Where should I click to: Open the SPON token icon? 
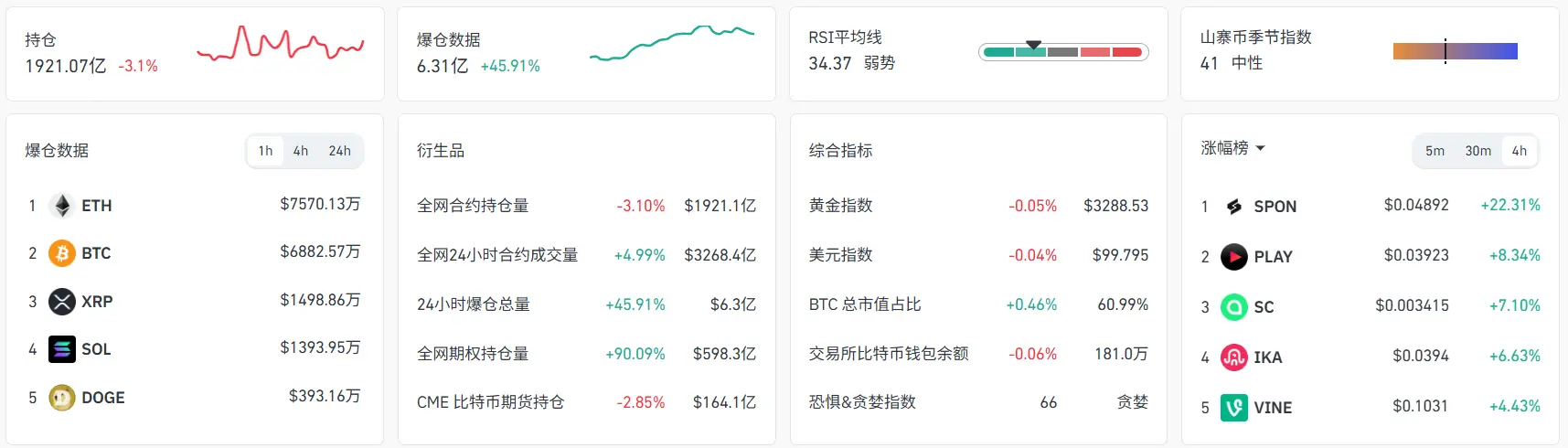(1234, 207)
